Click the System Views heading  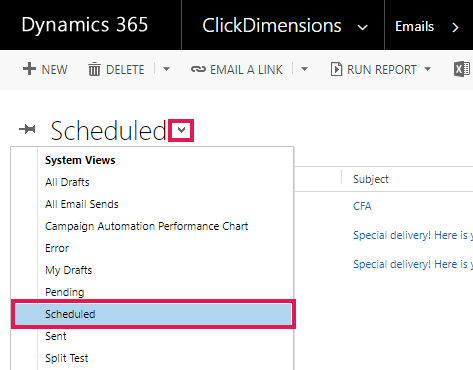[80, 160]
